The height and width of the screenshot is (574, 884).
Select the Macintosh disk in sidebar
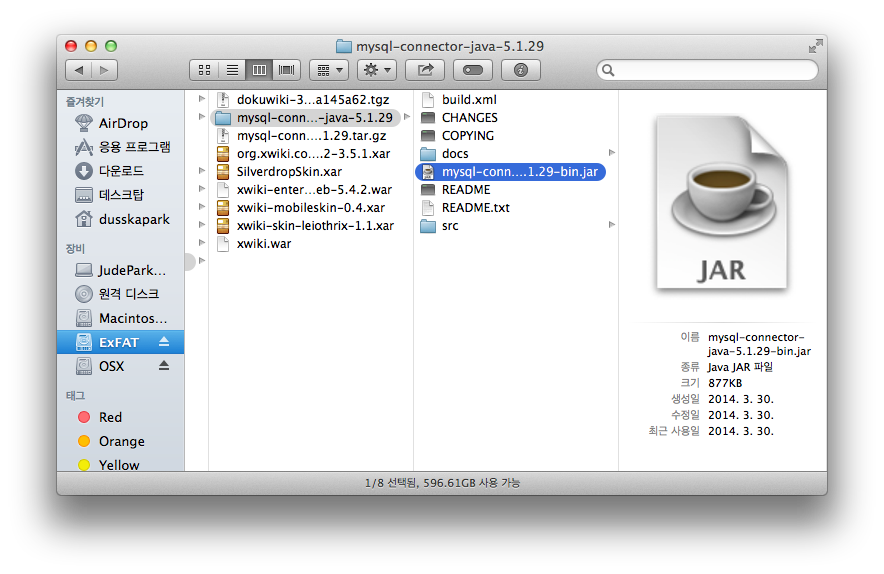point(121,319)
